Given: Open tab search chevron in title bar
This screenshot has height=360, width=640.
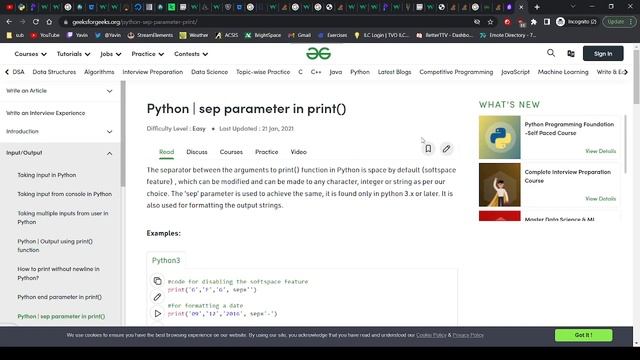Looking at the screenshot, I should [x=573, y=7].
